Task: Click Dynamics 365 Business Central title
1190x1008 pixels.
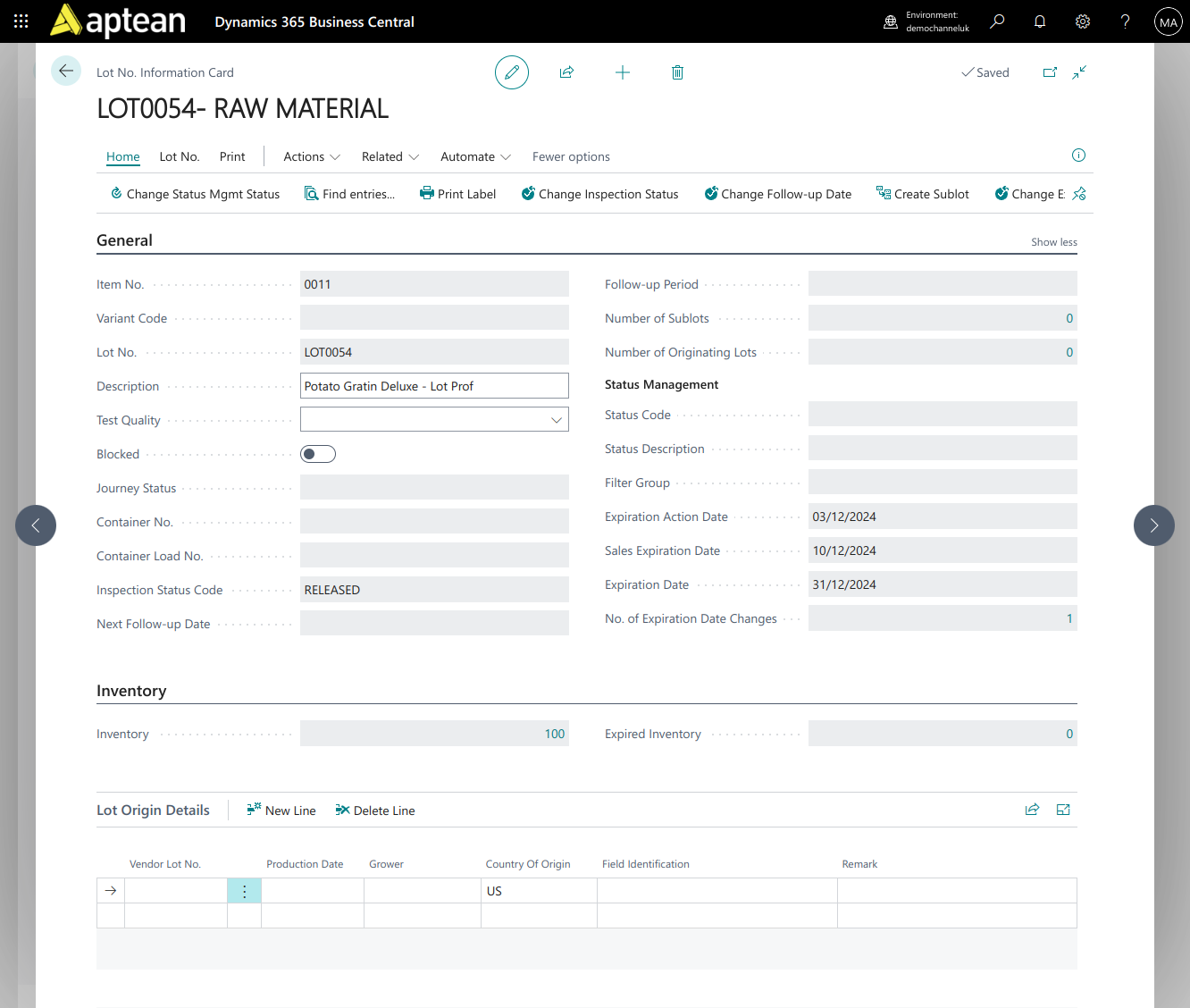Action: pyautogui.click(x=314, y=21)
